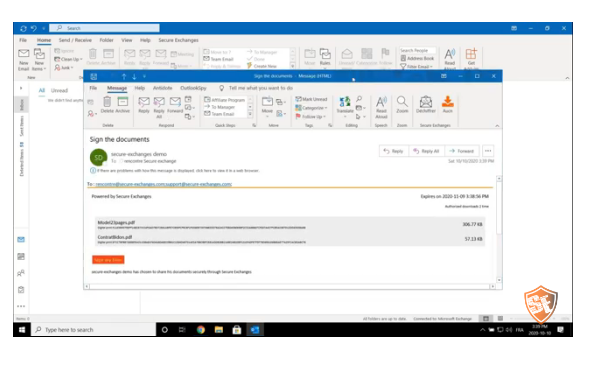Click Undo in the Outlook quick access toolbar
This screenshot has height=373, width=589.
point(34,29)
